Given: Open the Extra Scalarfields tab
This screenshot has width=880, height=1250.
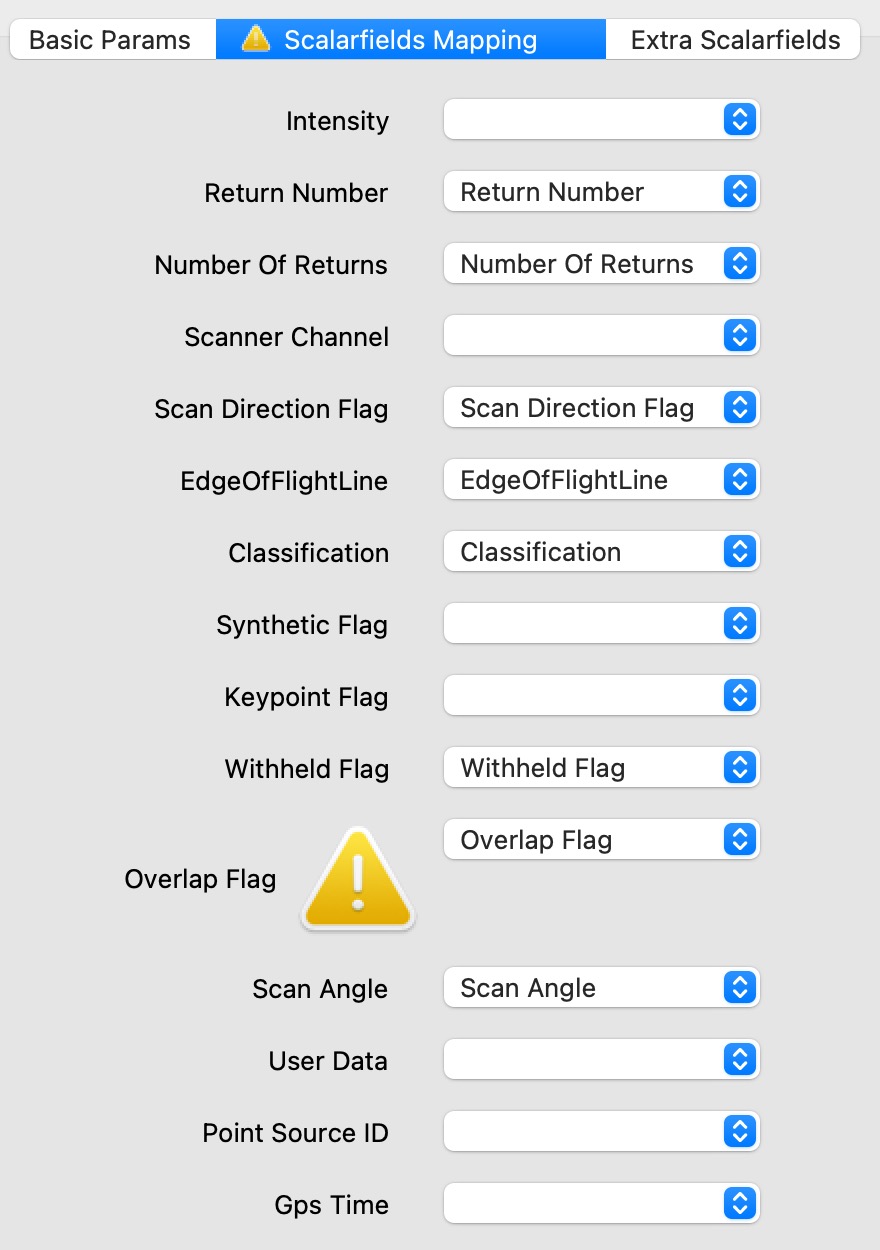Looking at the screenshot, I should point(734,40).
